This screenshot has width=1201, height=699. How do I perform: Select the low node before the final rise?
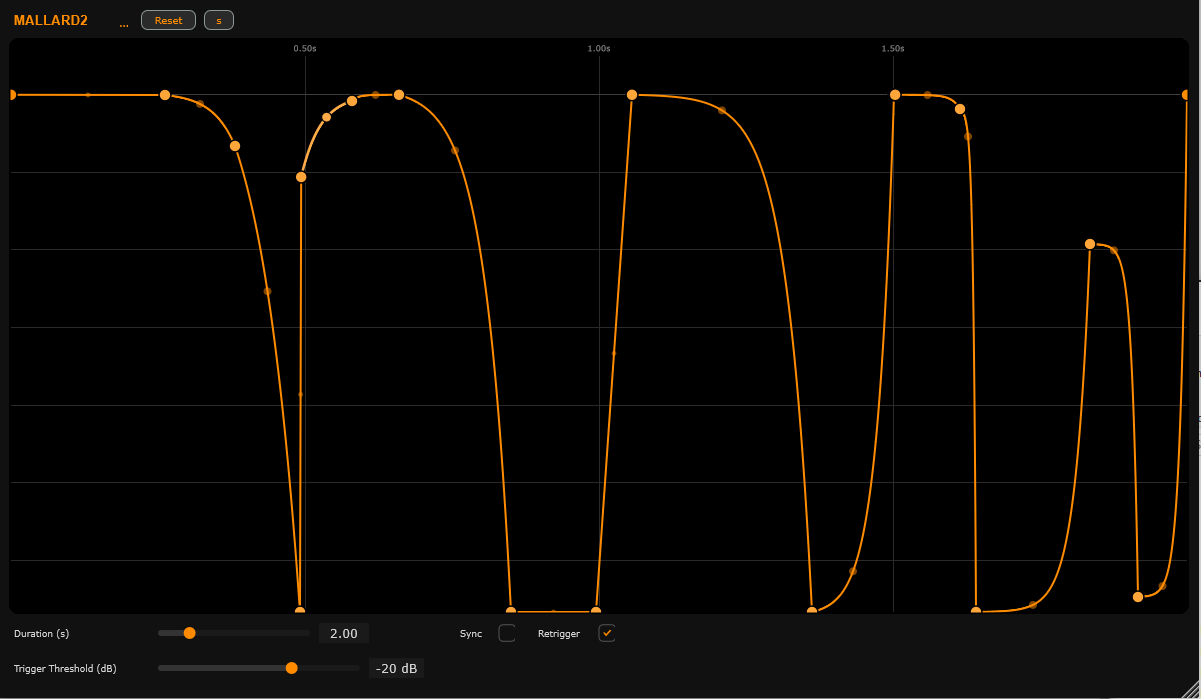(x=1138, y=597)
